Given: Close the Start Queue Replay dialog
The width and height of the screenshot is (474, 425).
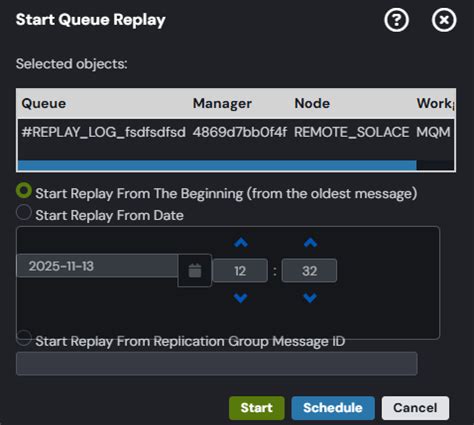Looking at the screenshot, I should pos(444,20).
